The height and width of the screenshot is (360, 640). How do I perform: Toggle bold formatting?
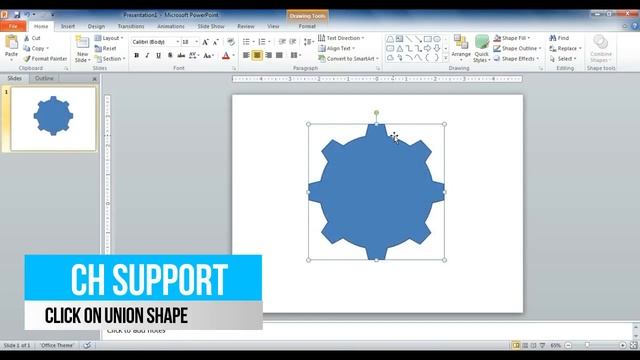pyautogui.click(x=136, y=55)
